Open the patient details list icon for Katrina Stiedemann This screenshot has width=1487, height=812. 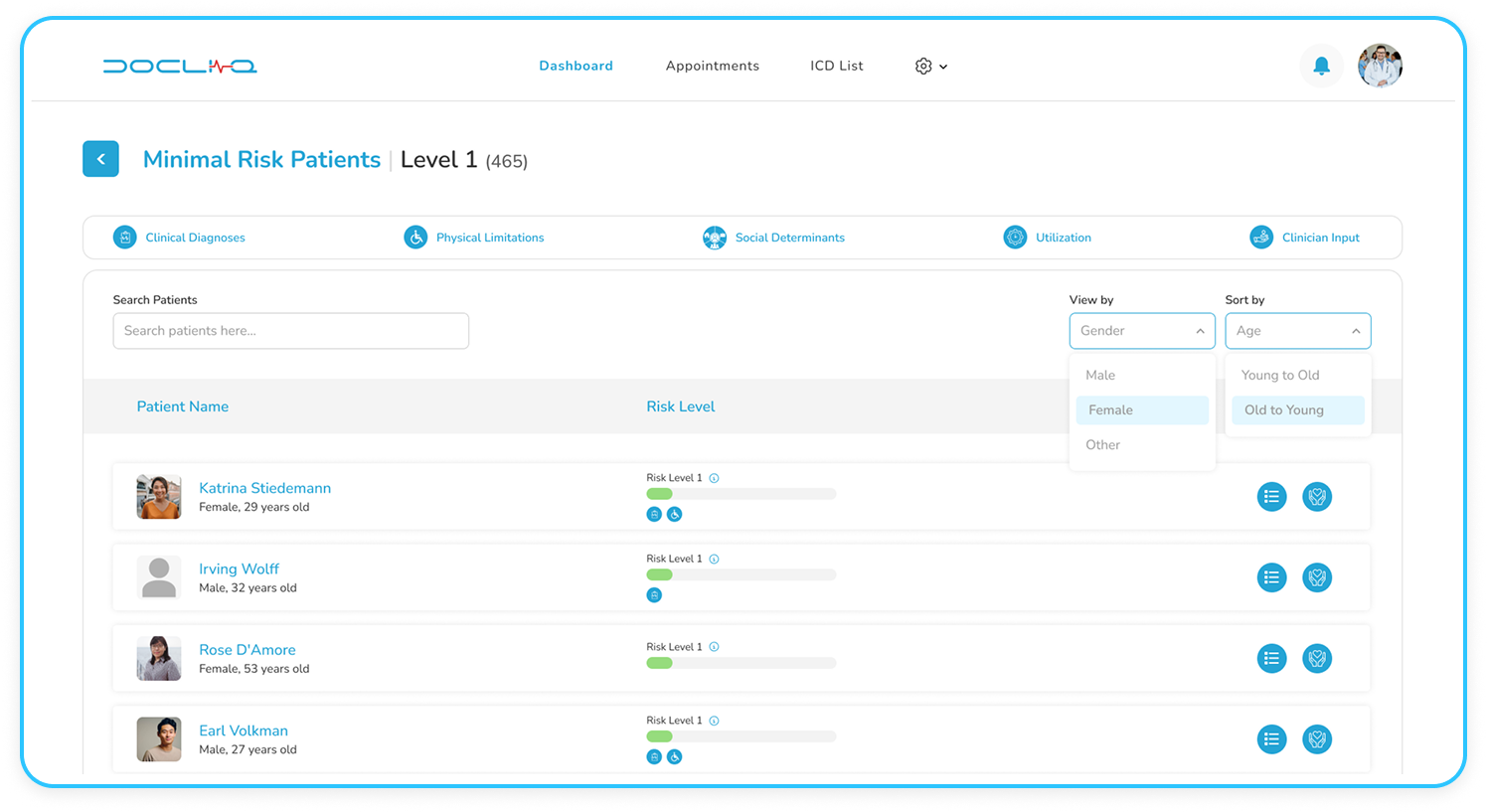pos(1271,496)
